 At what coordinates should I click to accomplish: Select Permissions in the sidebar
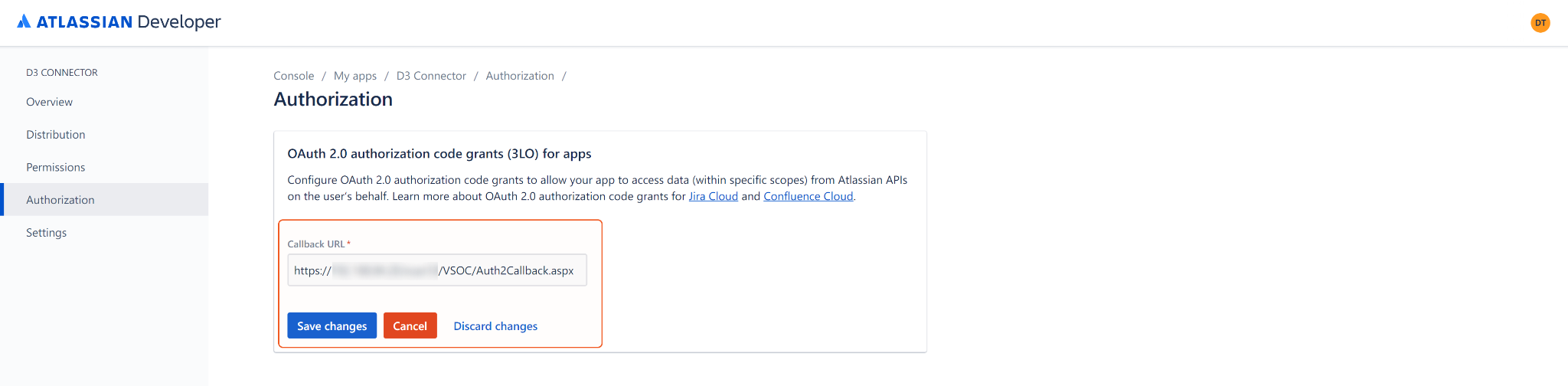coord(56,167)
